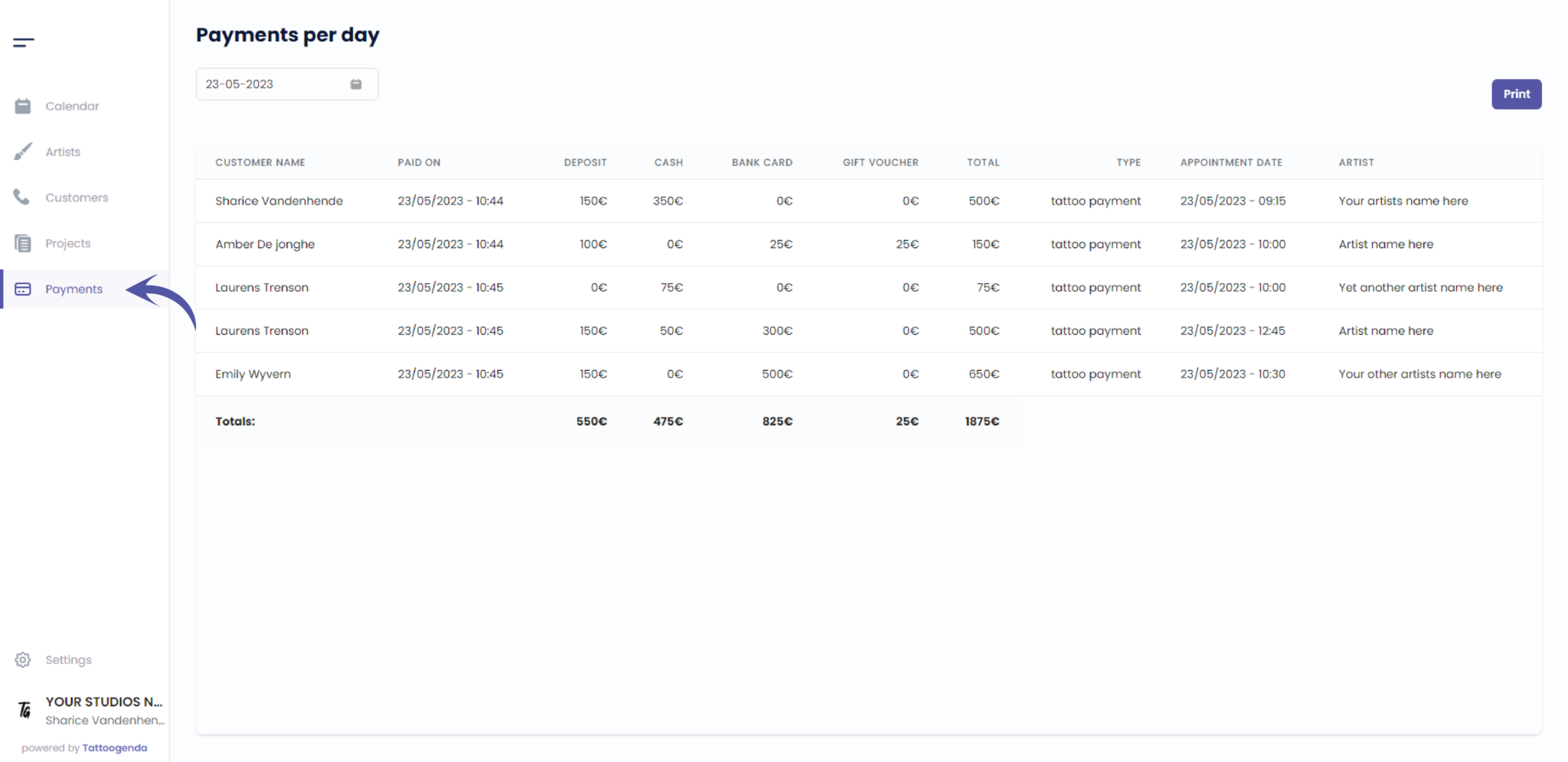1568x762 pixels.
Task: Click the Customers phone icon
Action: tap(22, 198)
